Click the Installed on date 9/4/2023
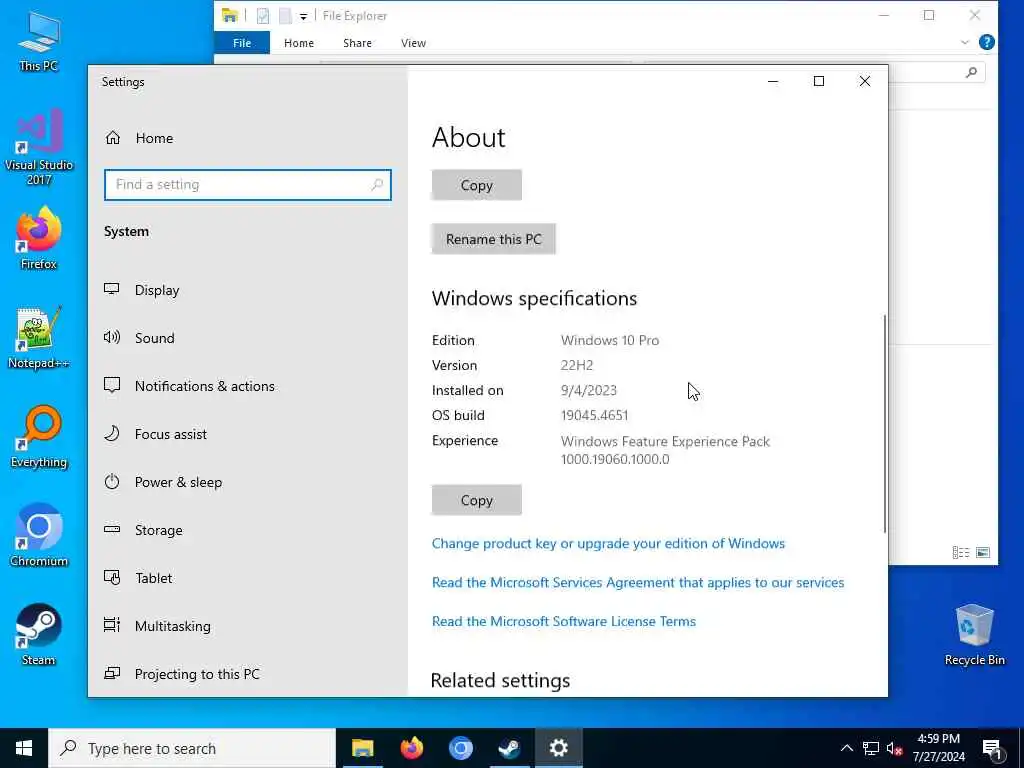 [x=588, y=391]
